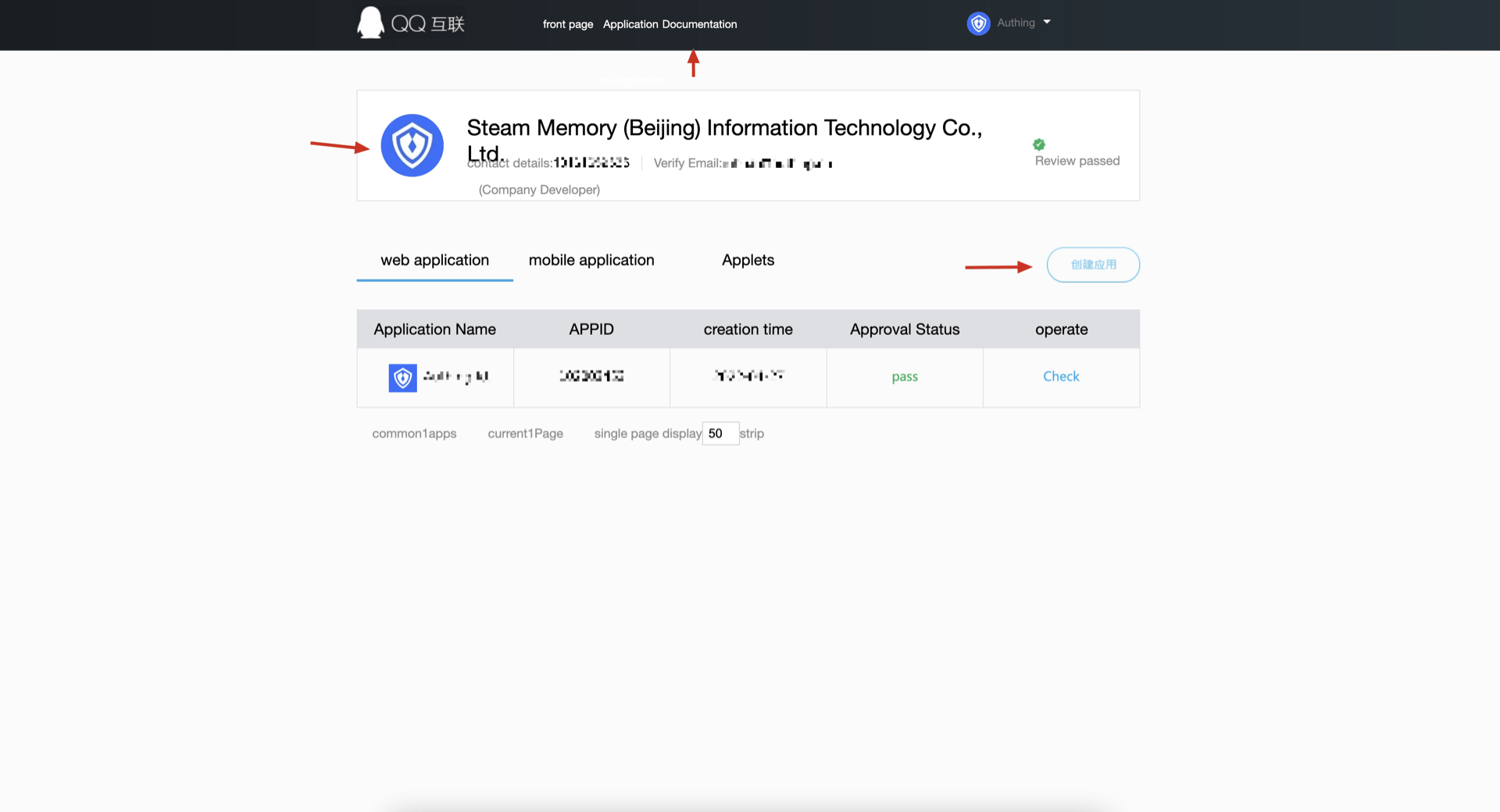Image resolution: width=1500 pixels, height=812 pixels.
Task: Switch to the Applets tab
Action: pos(748,261)
